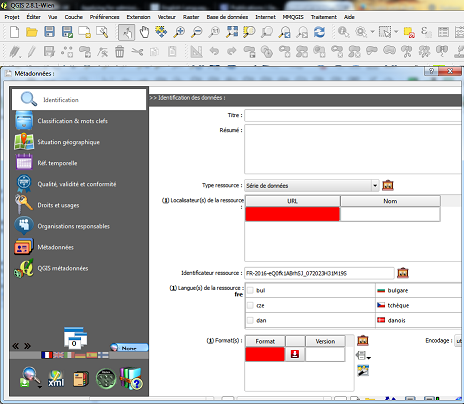Click the icon right of Format table header
Viewport: 464px width, 404px height.
363,340
